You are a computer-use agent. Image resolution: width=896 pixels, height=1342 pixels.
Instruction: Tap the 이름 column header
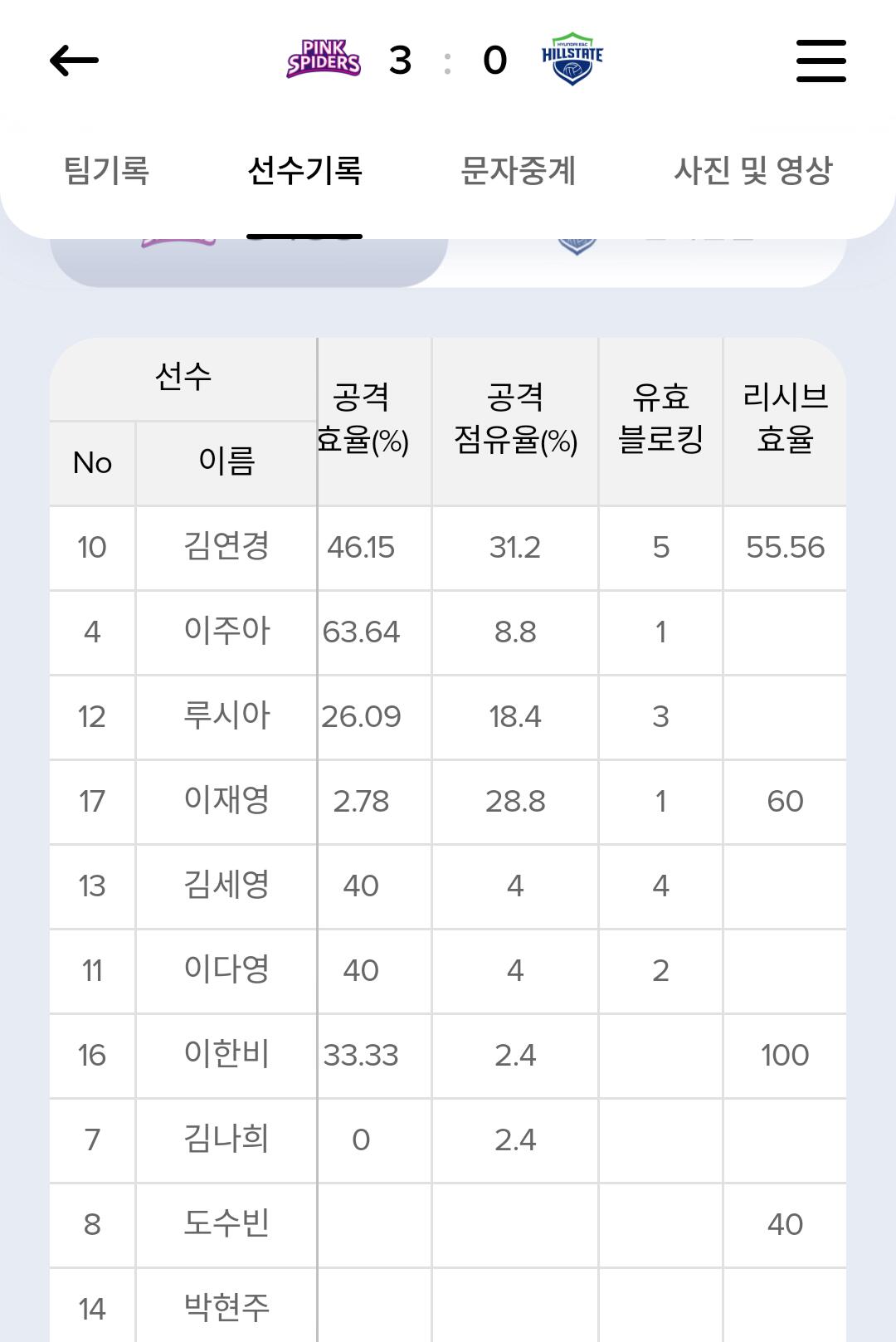[226, 461]
